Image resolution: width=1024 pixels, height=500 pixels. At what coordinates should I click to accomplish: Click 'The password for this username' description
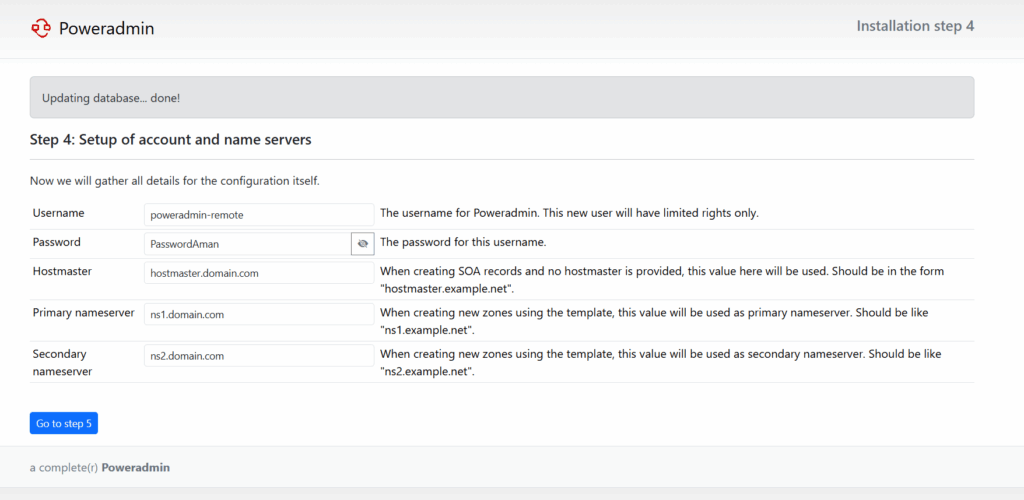click(463, 242)
